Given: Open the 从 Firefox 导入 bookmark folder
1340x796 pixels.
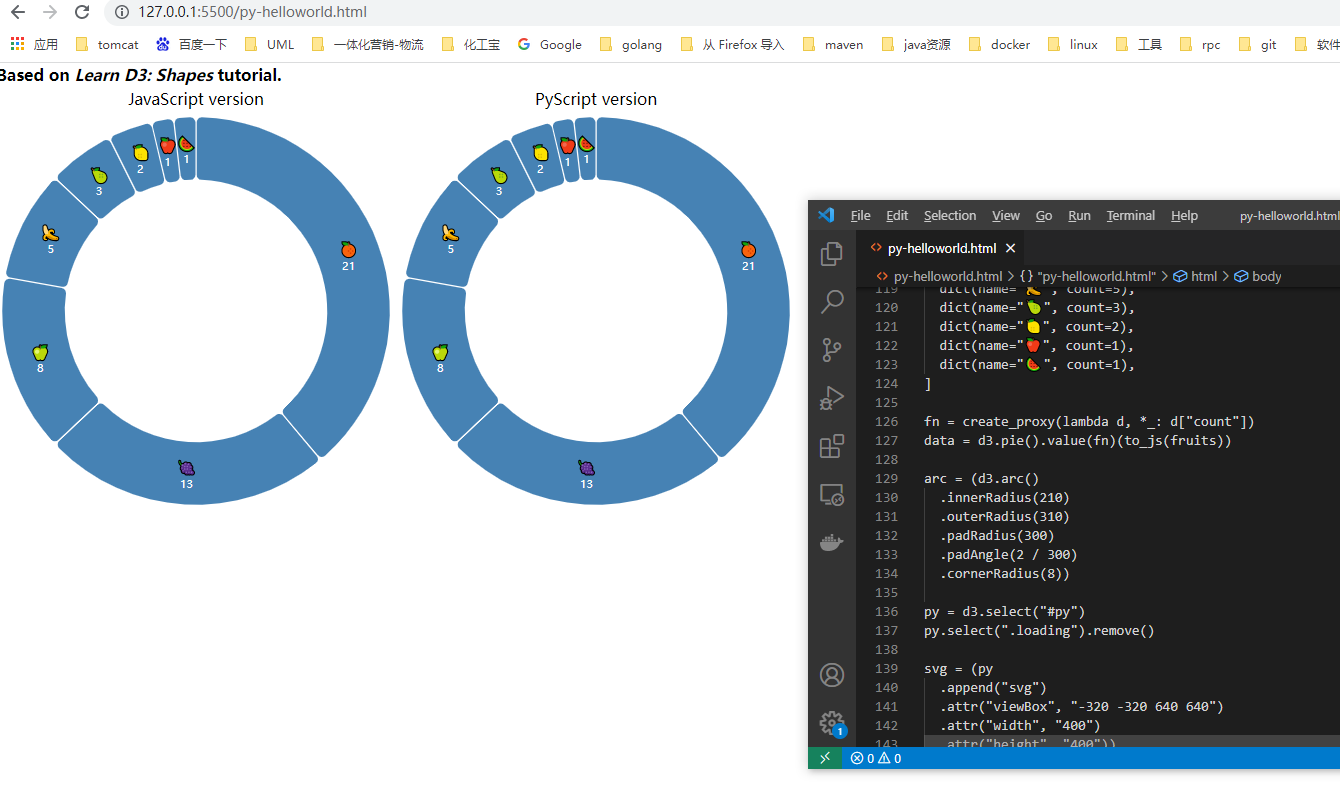Looking at the screenshot, I should coord(733,44).
